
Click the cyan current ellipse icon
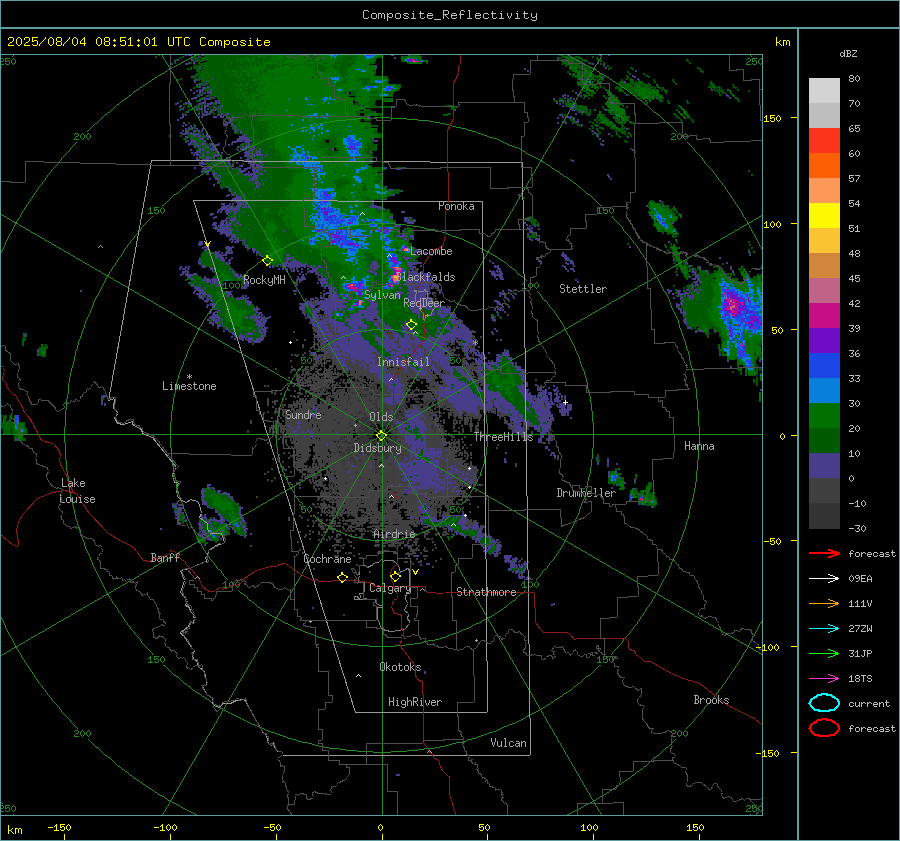point(824,703)
